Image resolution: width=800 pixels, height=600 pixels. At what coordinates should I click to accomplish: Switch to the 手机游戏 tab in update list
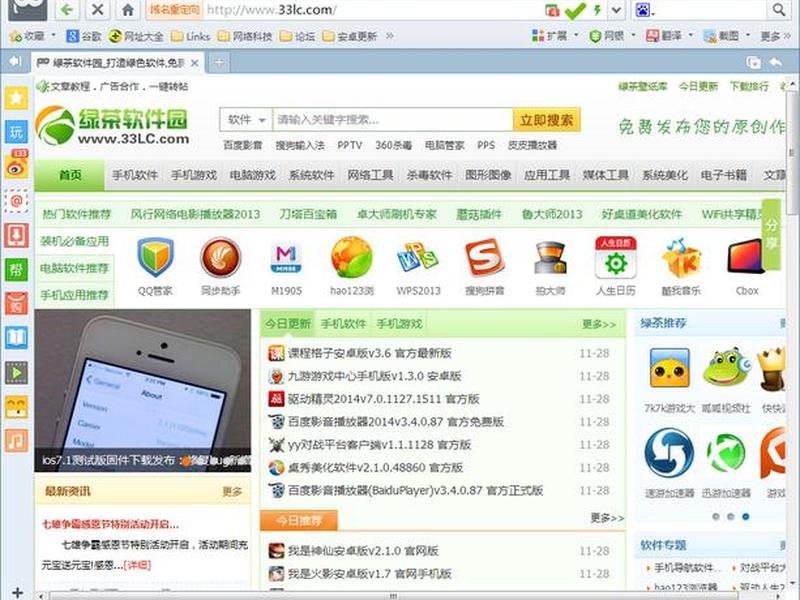point(399,323)
